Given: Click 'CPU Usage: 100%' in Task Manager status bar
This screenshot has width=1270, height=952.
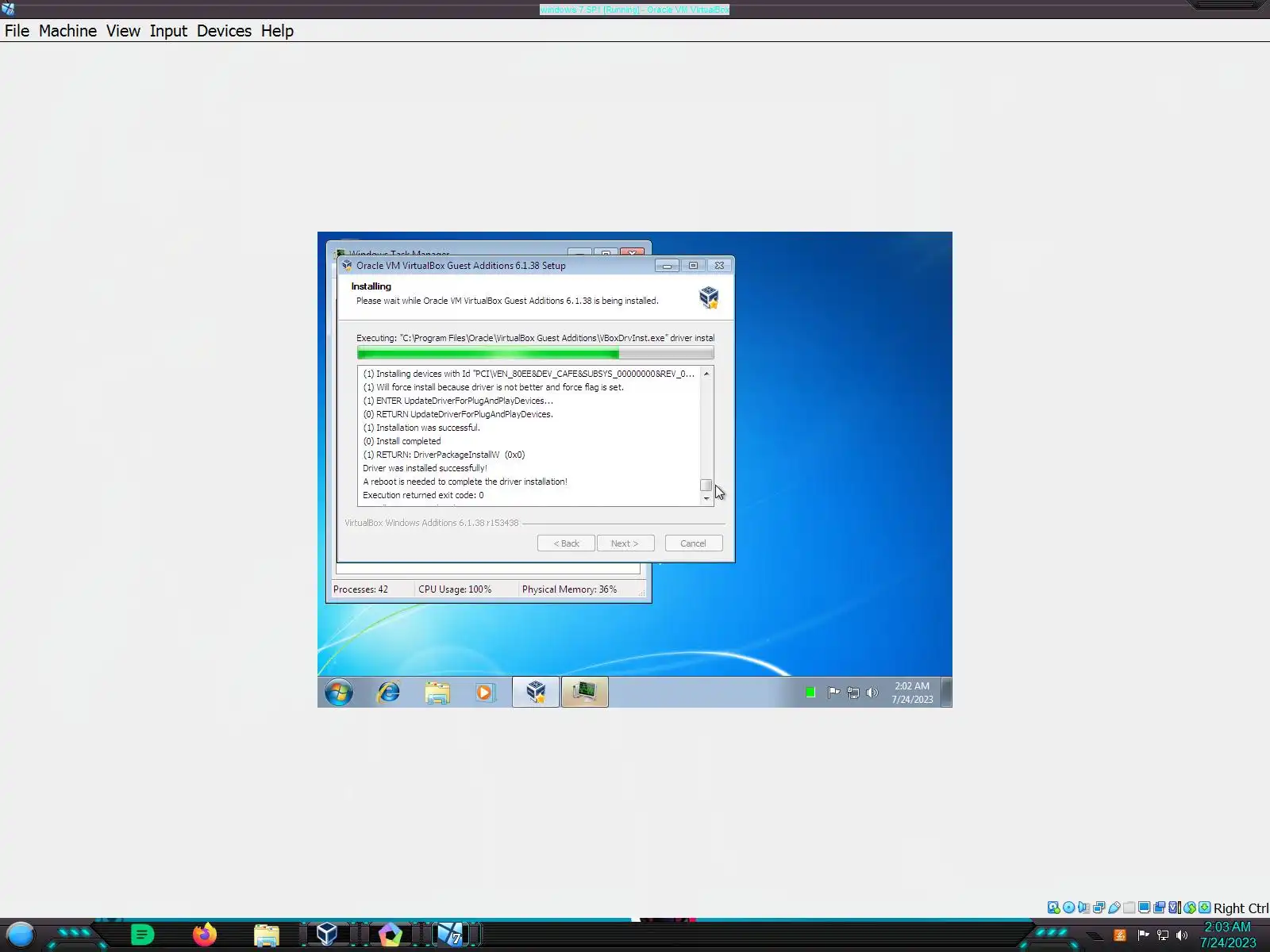Looking at the screenshot, I should point(455,589).
